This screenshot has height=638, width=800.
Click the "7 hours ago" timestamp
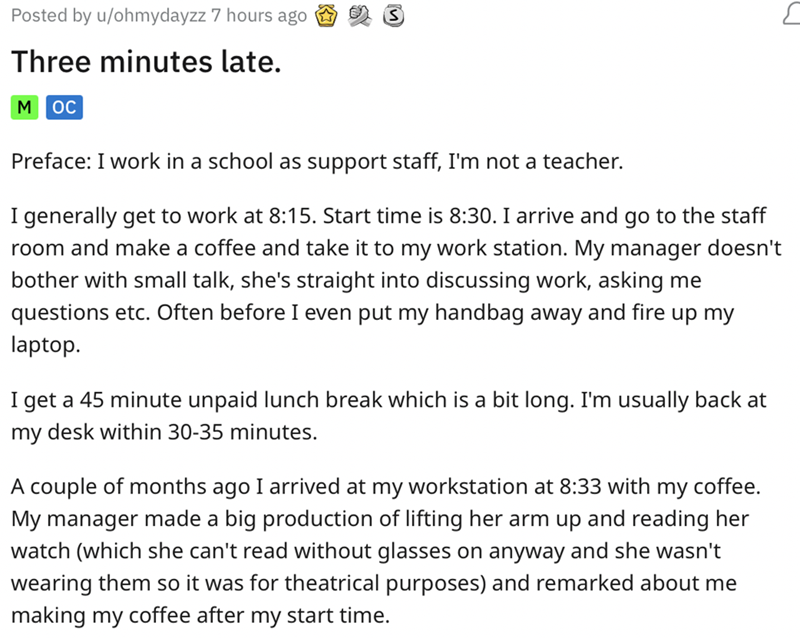pyautogui.click(x=260, y=15)
